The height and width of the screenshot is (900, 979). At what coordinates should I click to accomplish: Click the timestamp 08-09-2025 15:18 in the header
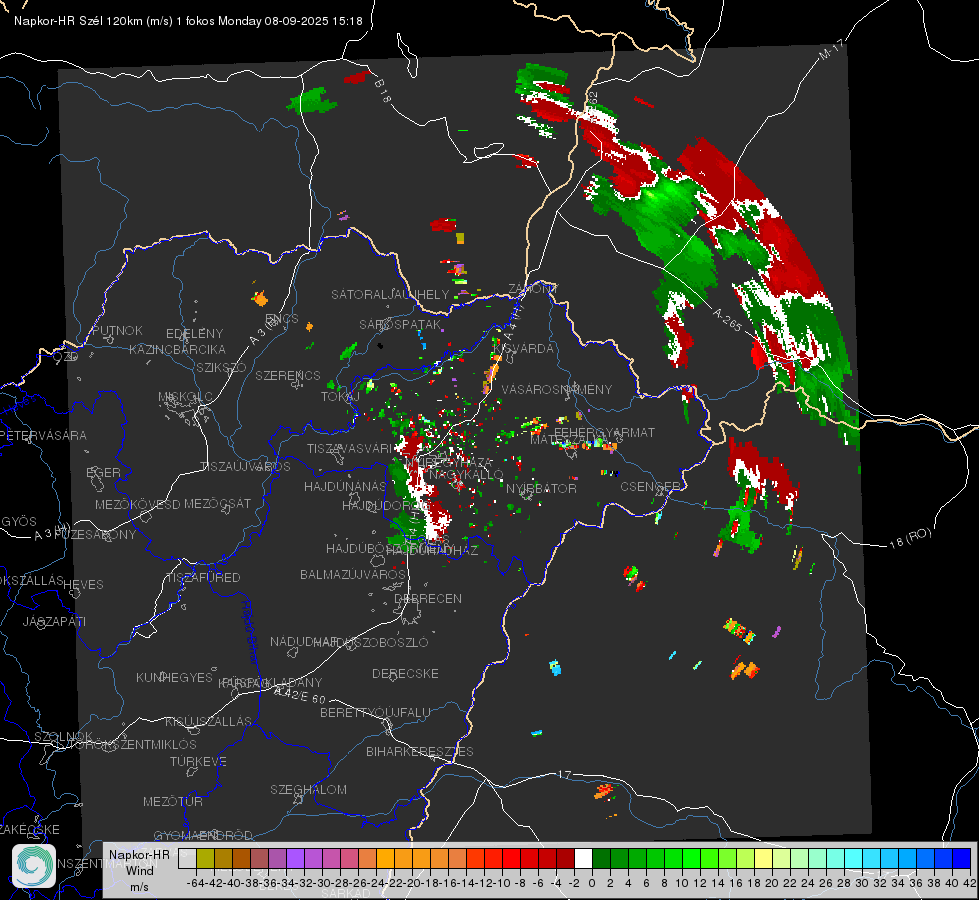click(313, 21)
